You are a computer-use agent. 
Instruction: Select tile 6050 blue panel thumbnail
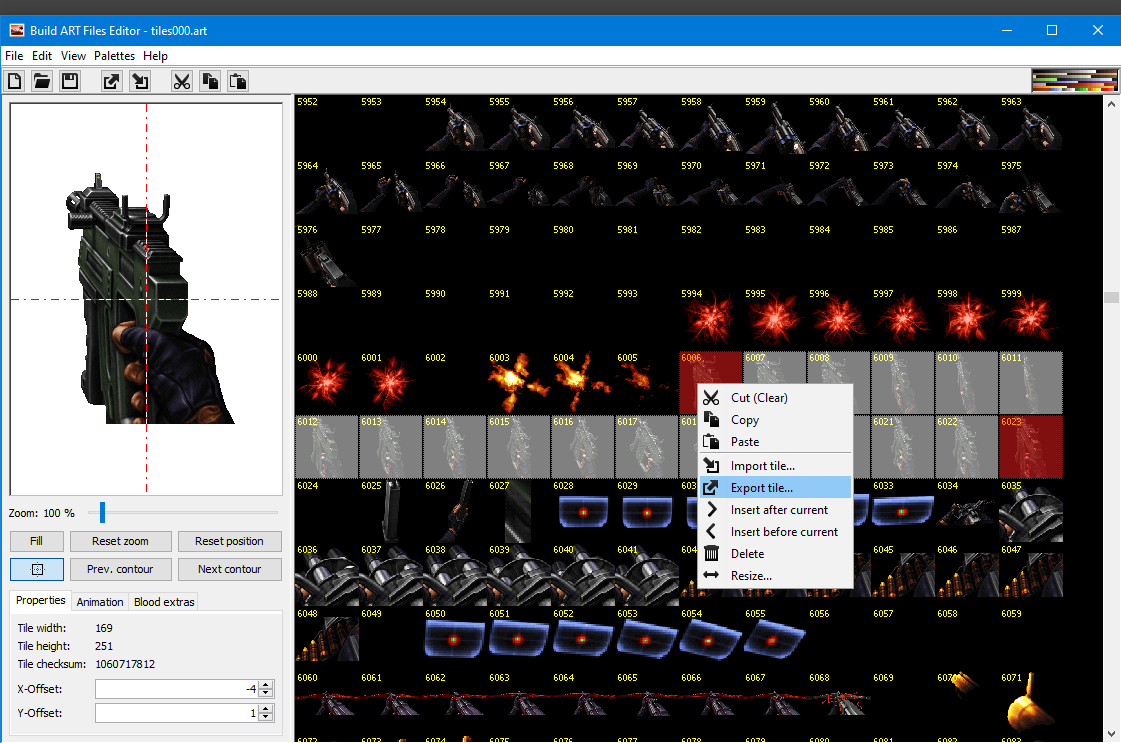click(x=454, y=638)
